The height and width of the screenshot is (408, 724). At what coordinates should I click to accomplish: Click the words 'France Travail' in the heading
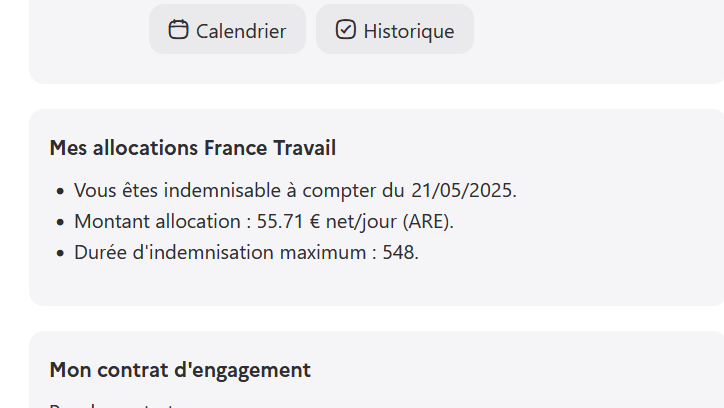pyautogui.click(x=270, y=148)
